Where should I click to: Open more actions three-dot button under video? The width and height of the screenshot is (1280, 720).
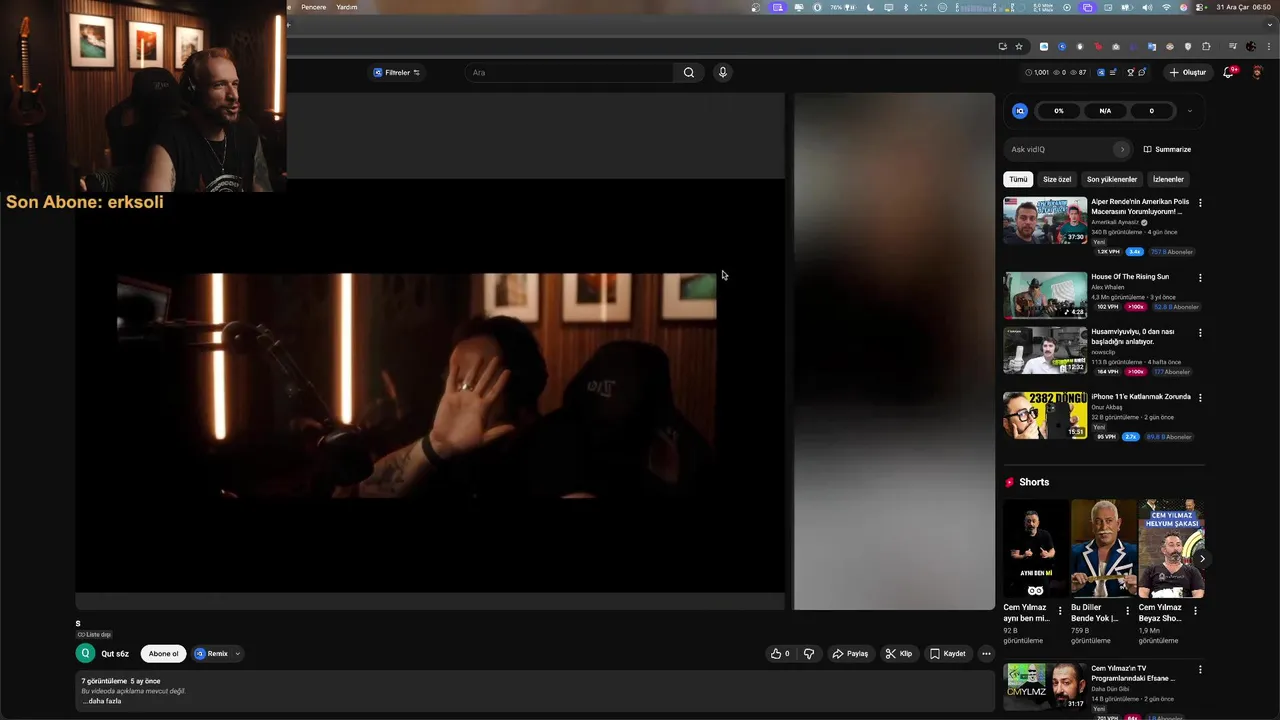coord(986,653)
